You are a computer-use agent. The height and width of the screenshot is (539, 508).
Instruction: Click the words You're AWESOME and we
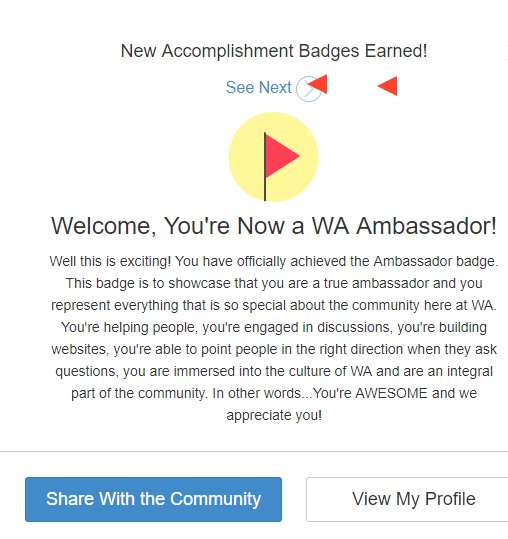click(395, 393)
